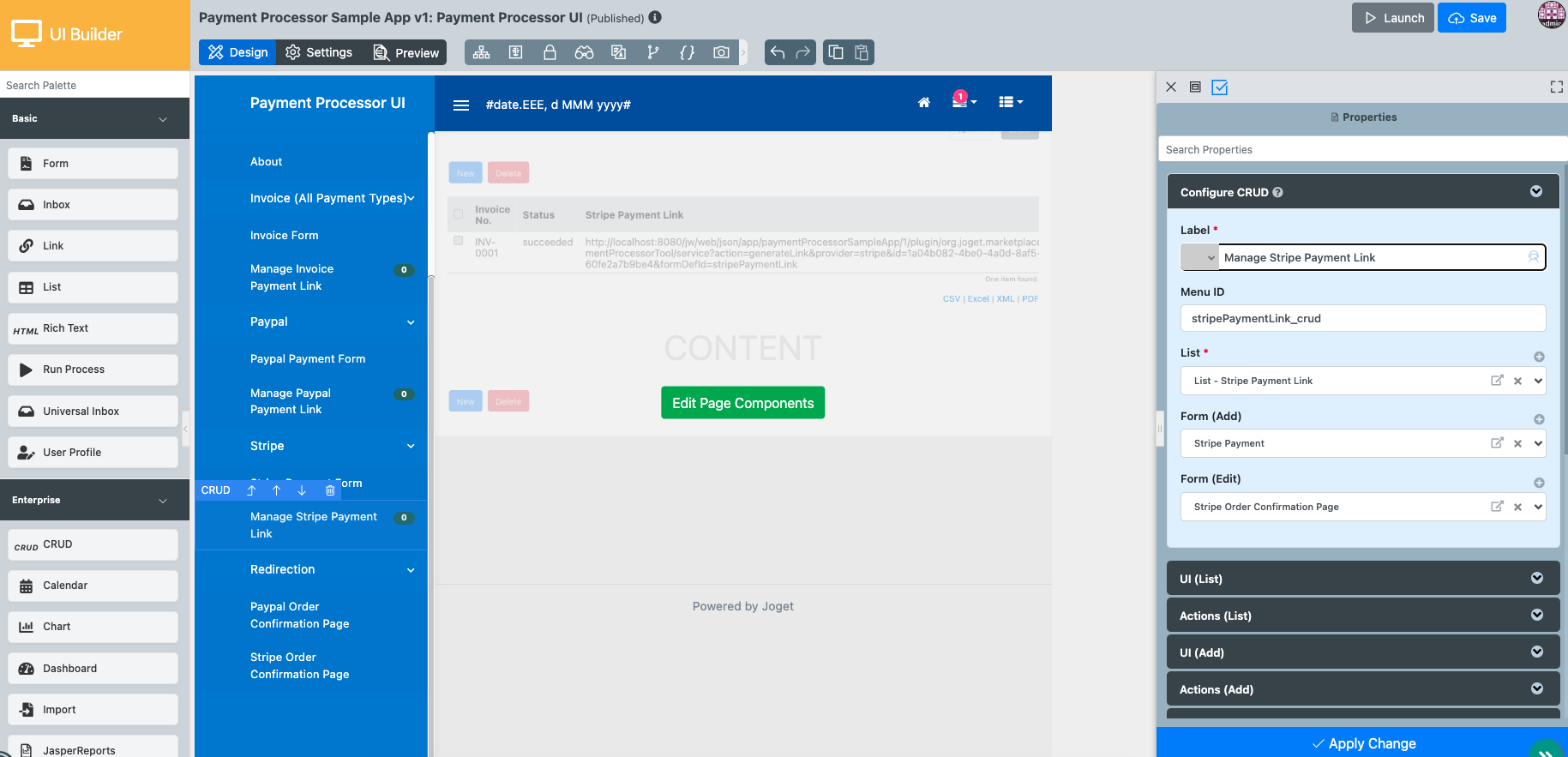This screenshot has width=1568, height=757.
Task: Click the Apply Change button
Action: 1363,743
